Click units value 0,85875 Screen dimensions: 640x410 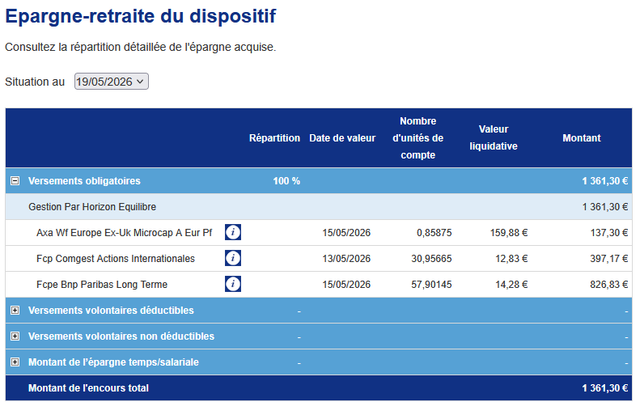434,233
